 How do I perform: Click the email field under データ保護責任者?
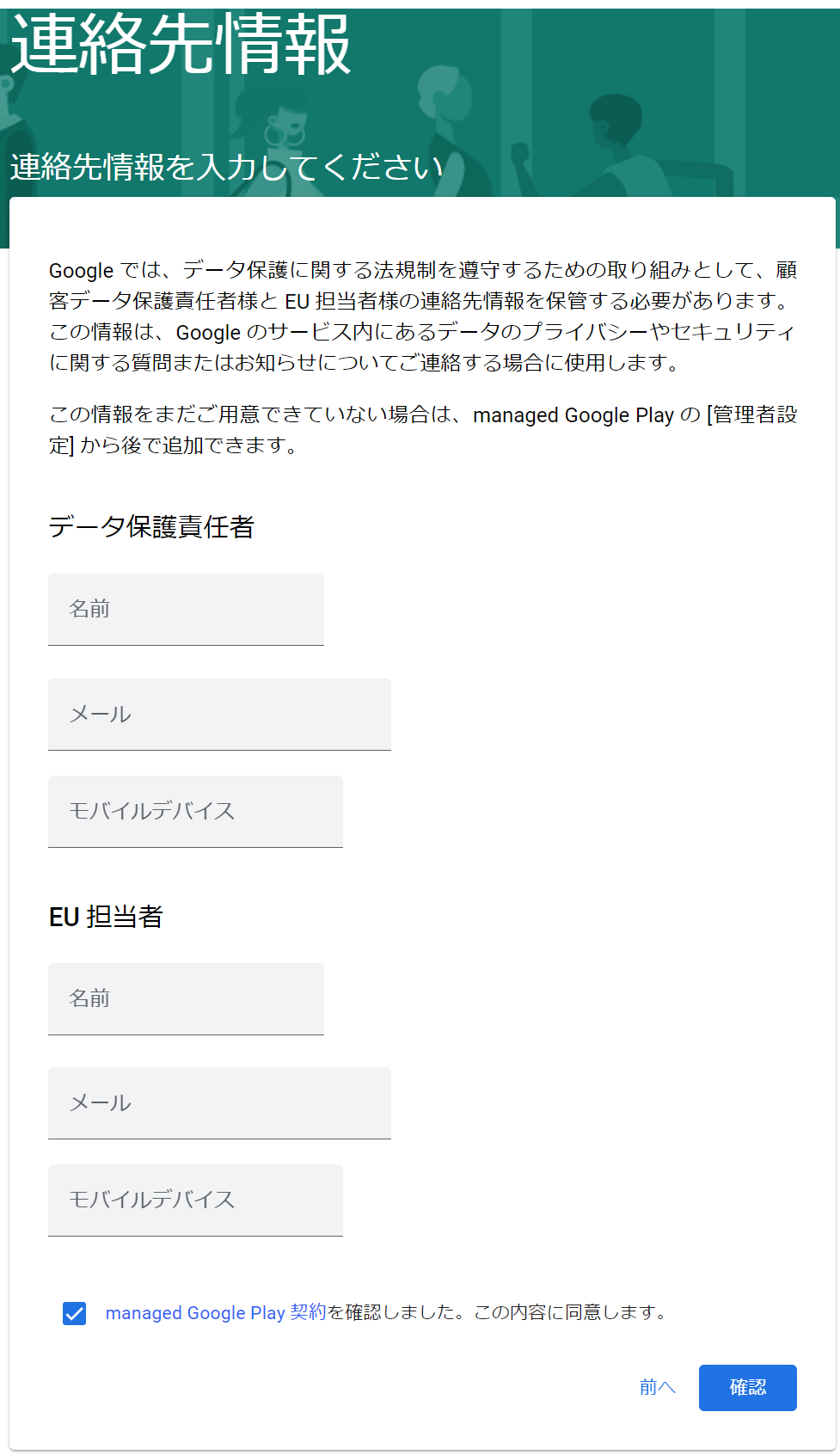219,714
